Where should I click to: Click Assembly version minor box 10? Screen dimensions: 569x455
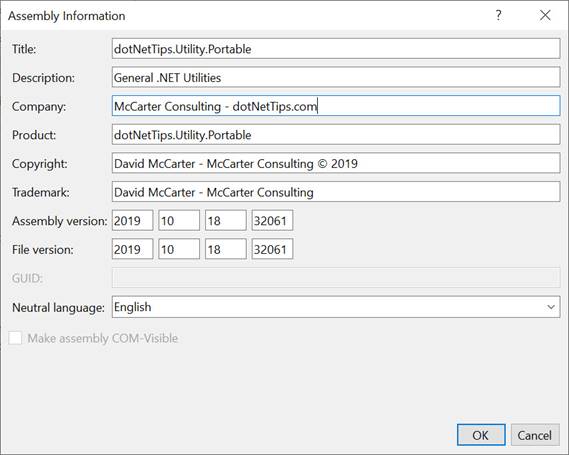[179, 220]
